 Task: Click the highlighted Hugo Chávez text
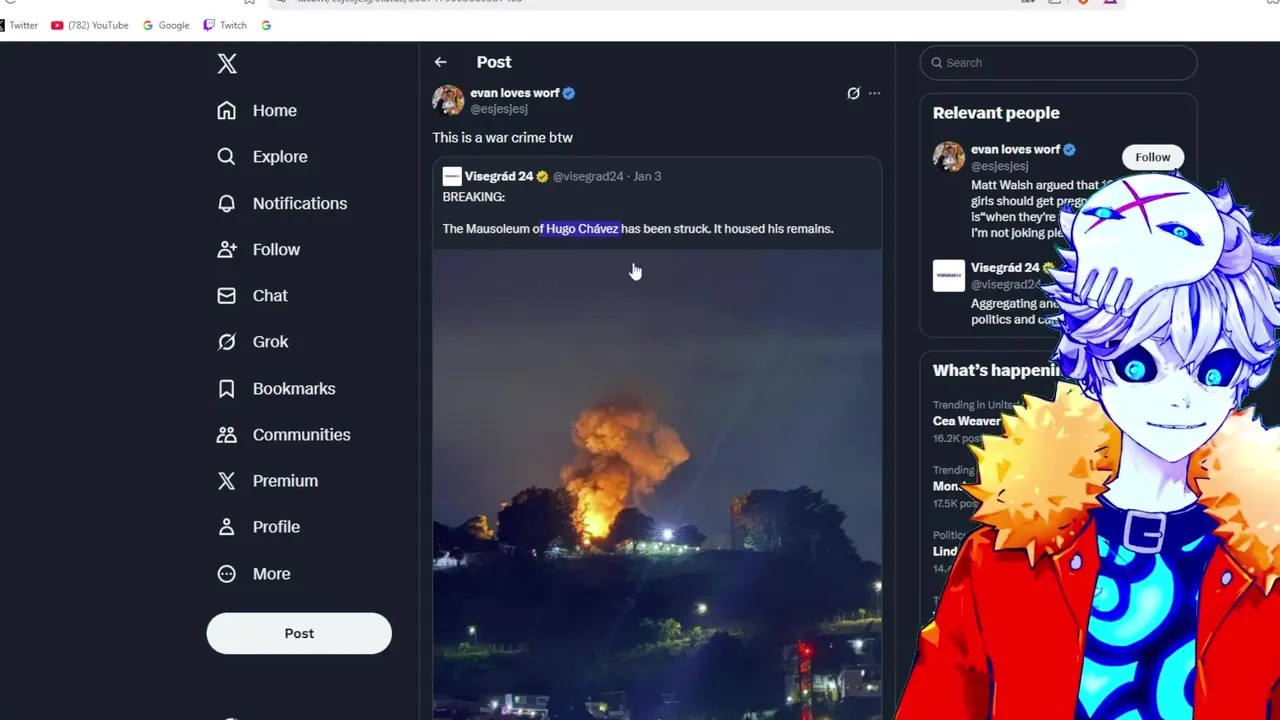click(x=582, y=229)
